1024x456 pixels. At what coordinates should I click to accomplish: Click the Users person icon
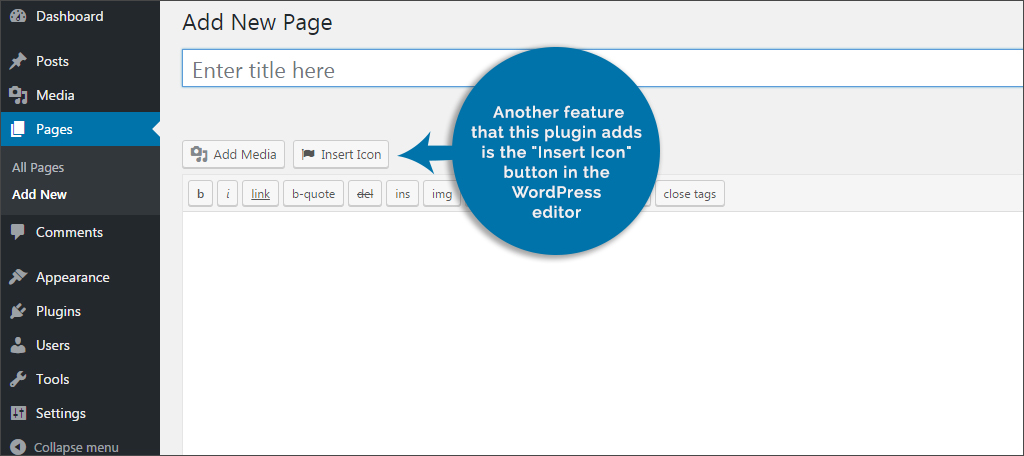(x=18, y=345)
